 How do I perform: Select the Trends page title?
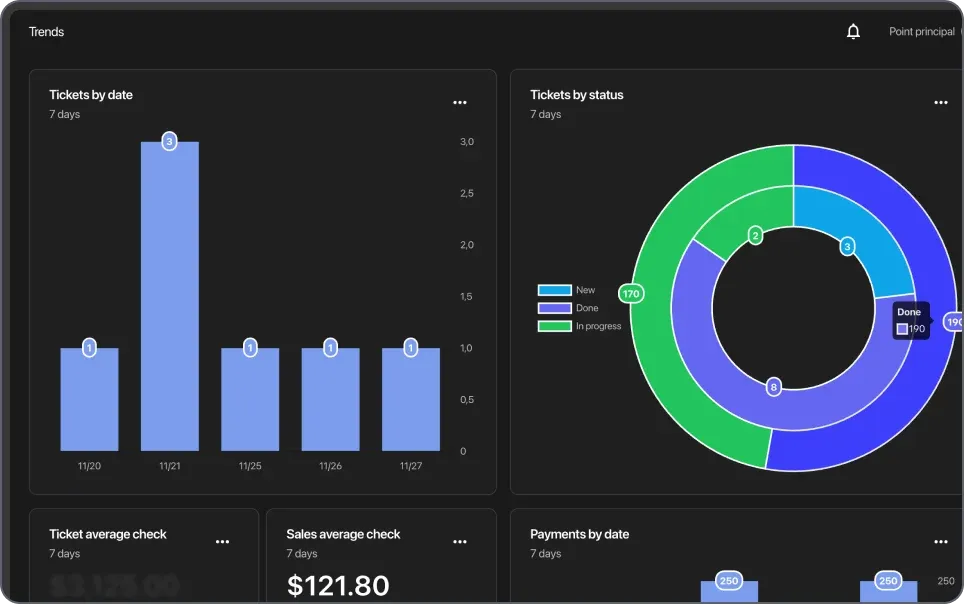46,32
